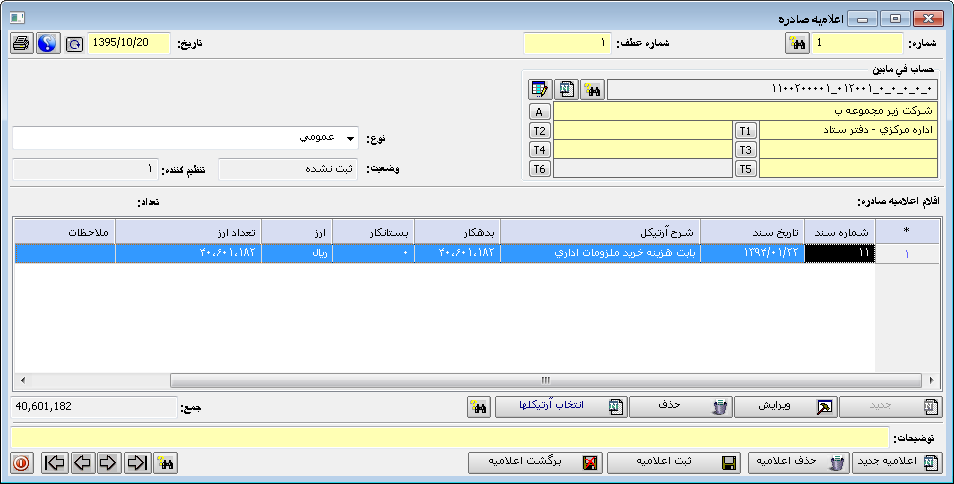The width and height of the screenshot is (954, 484).
Task: Click the calendar refresh icon beside the date
Action: 74,45
